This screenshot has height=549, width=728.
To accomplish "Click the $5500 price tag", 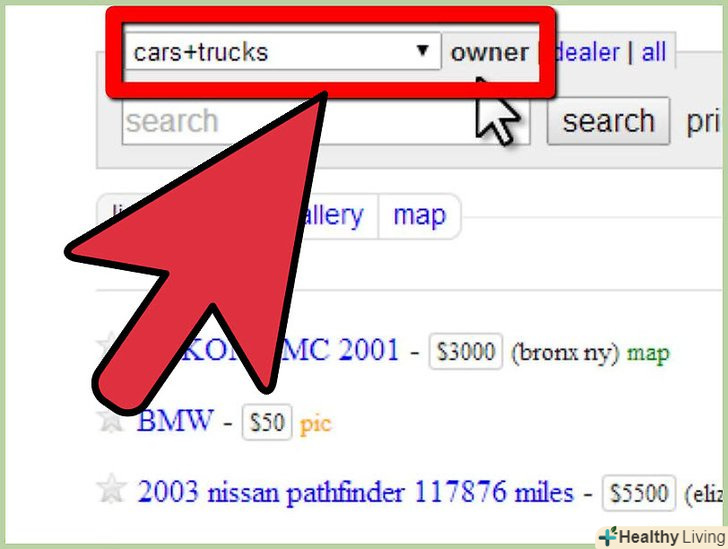I will coord(639,493).
